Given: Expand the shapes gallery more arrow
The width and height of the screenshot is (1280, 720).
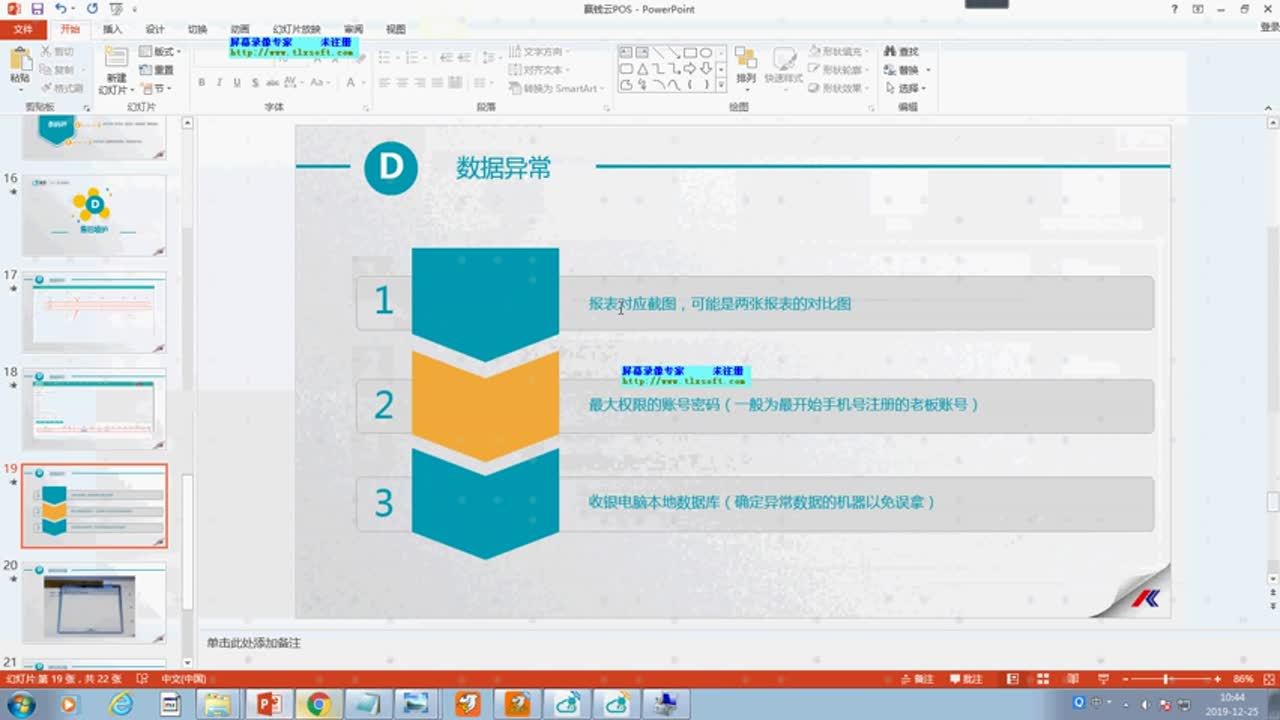Looking at the screenshot, I should [x=721, y=86].
